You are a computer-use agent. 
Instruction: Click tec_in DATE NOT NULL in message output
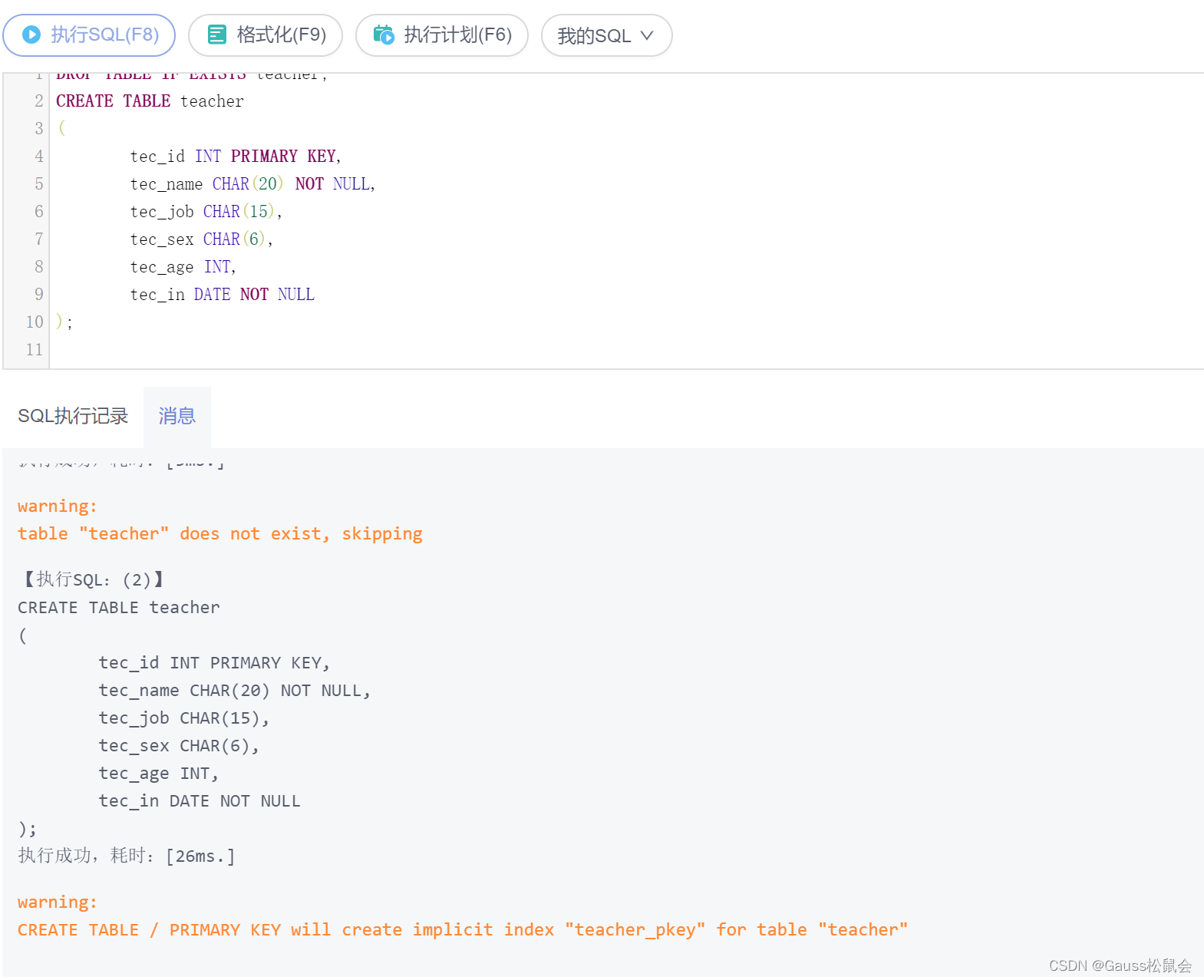click(x=200, y=801)
